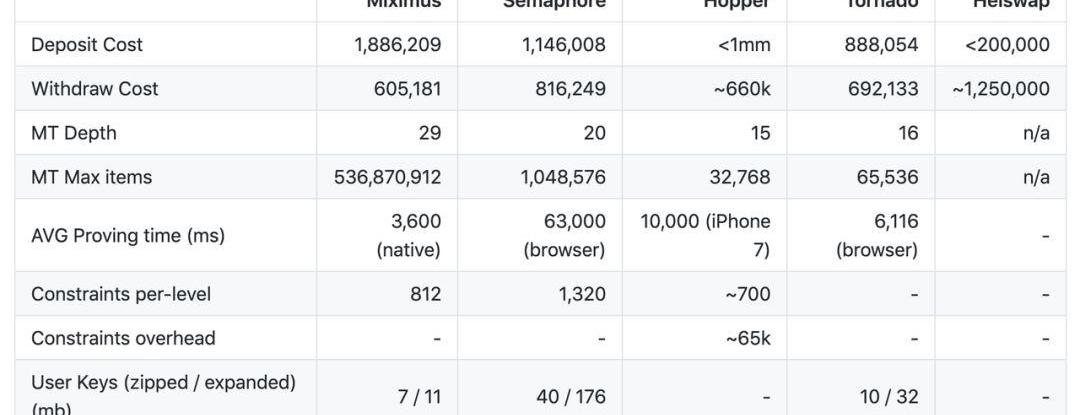Select the Constraints overhead row label

click(123, 338)
